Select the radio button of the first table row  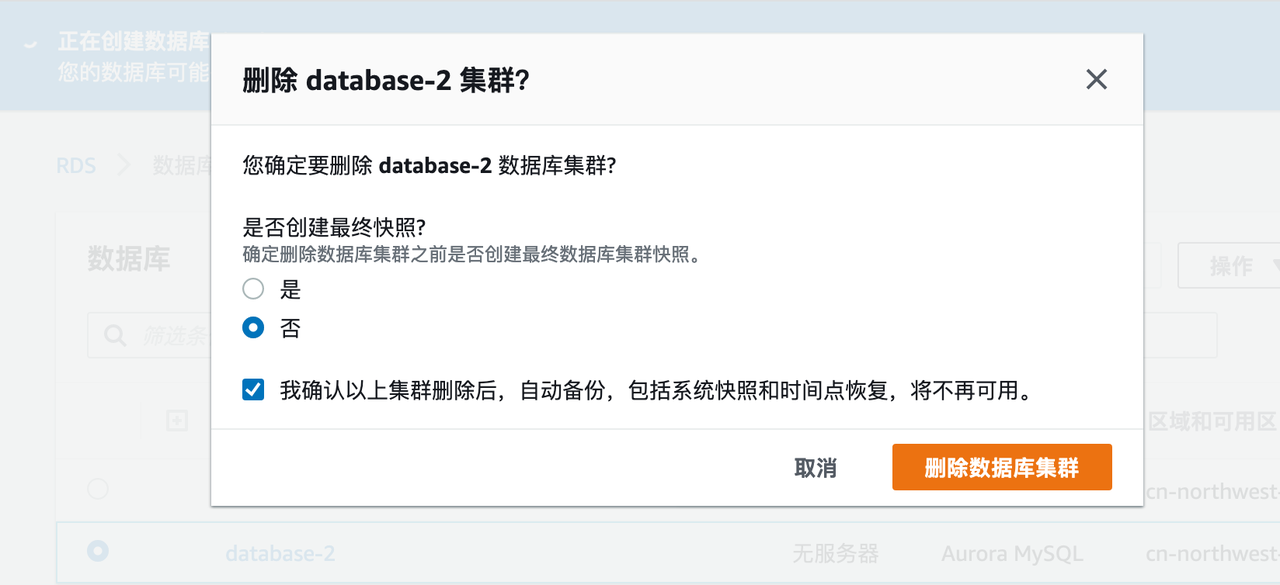pos(97,489)
